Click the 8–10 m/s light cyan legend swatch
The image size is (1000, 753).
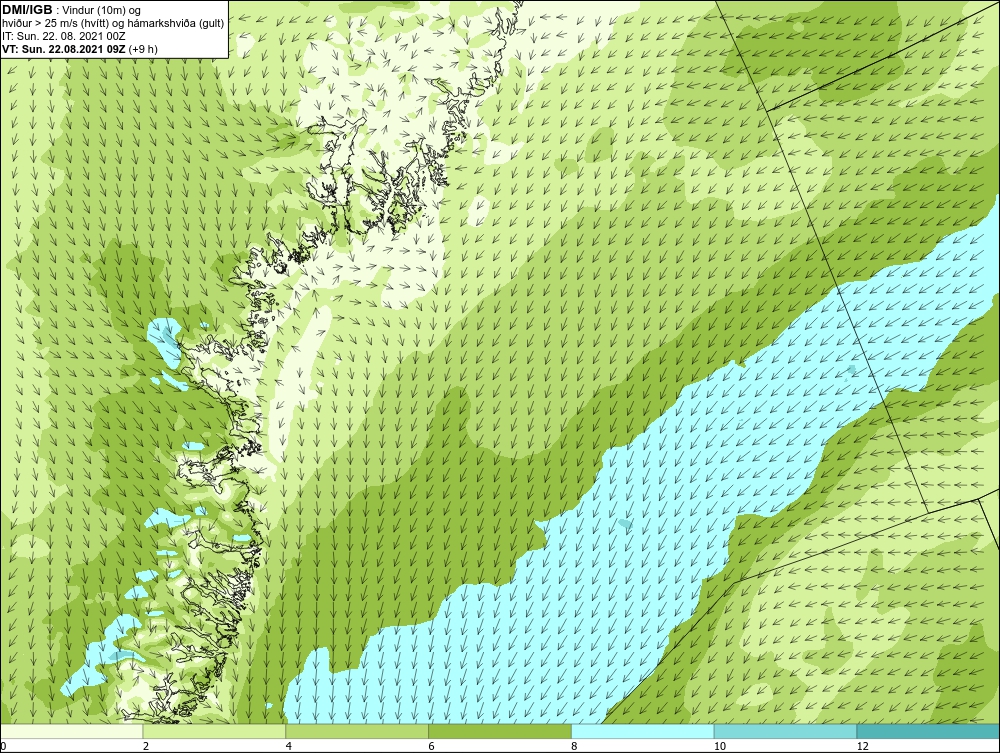click(x=643, y=731)
